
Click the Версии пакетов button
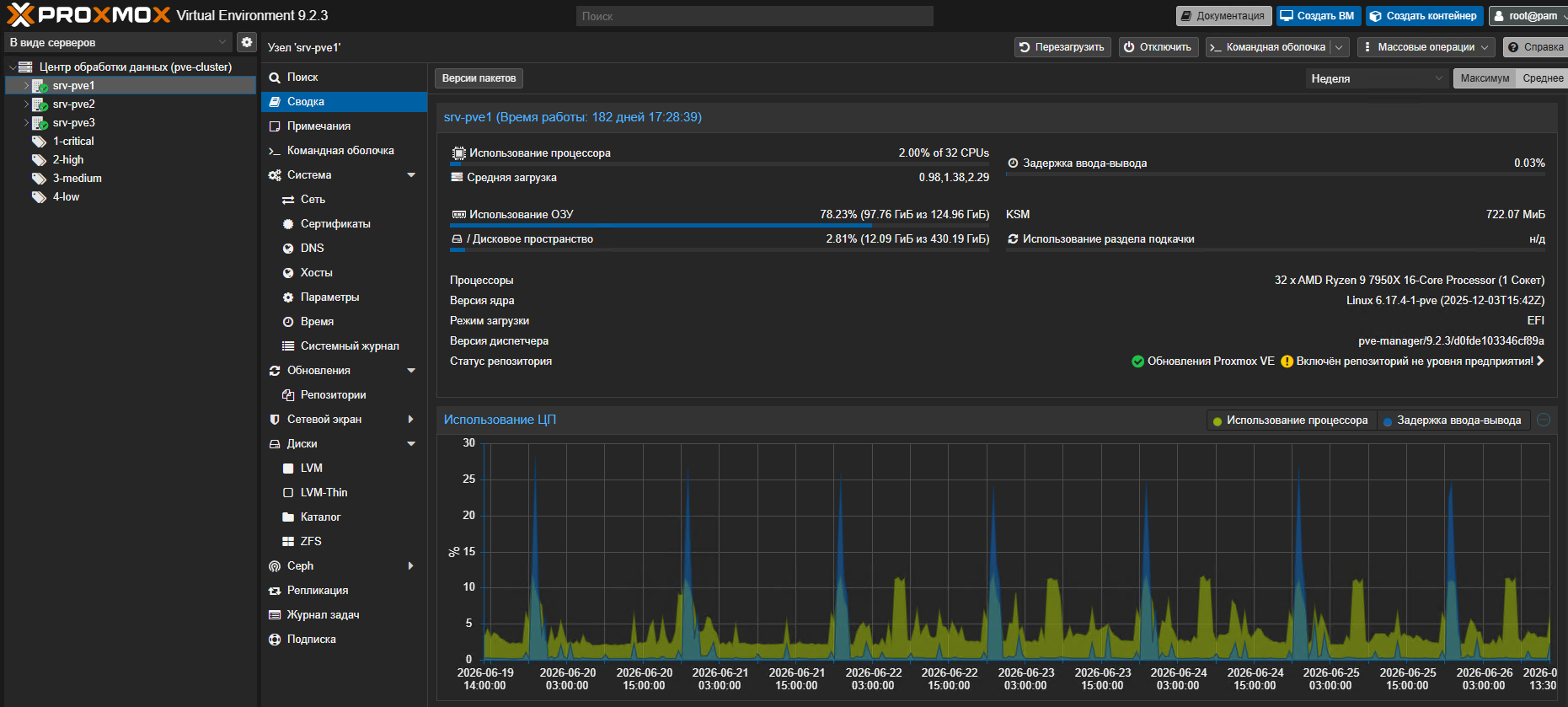[x=479, y=78]
